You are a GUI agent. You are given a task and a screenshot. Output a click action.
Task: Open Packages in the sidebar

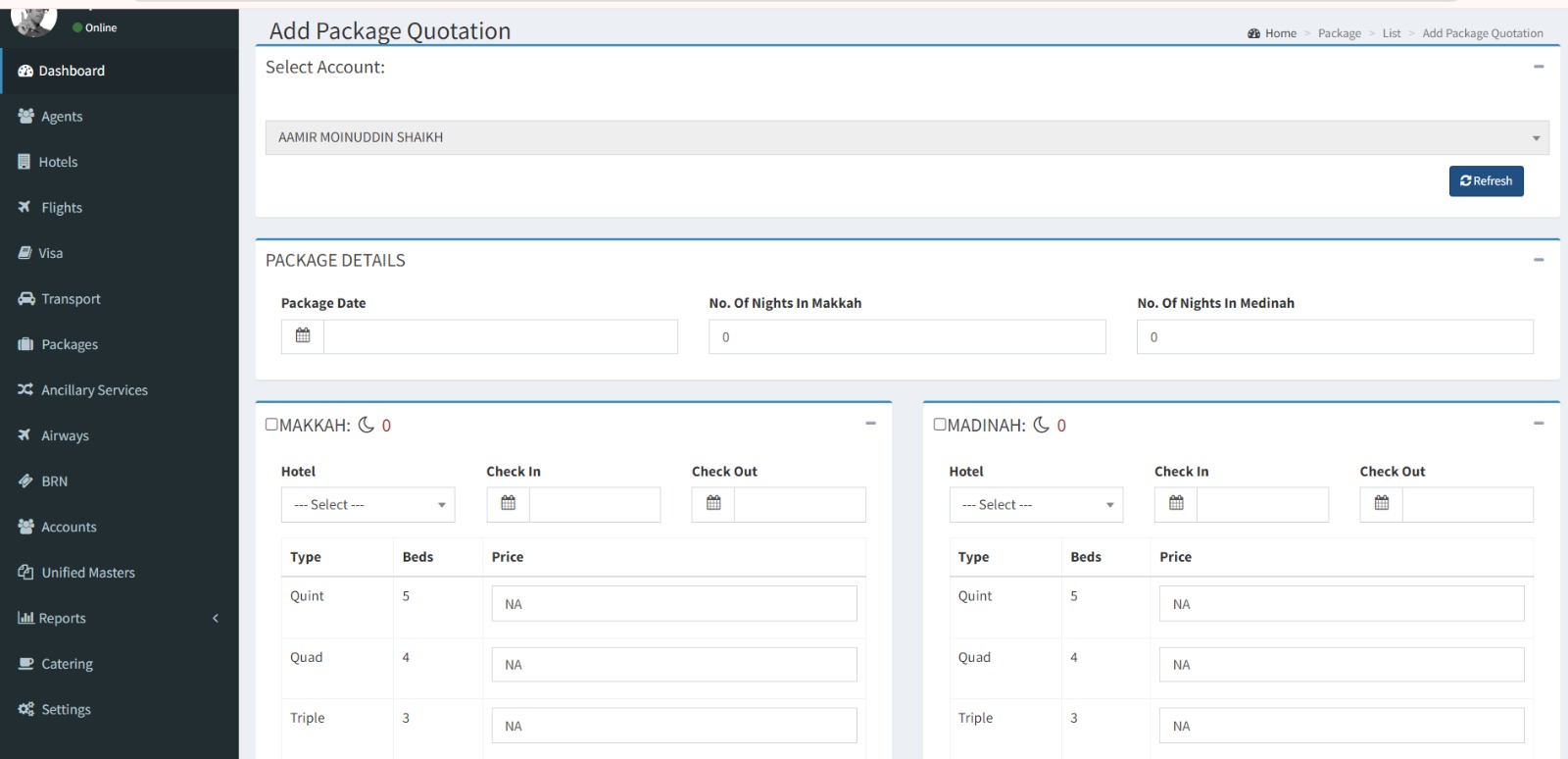click(x=69, y=344)
